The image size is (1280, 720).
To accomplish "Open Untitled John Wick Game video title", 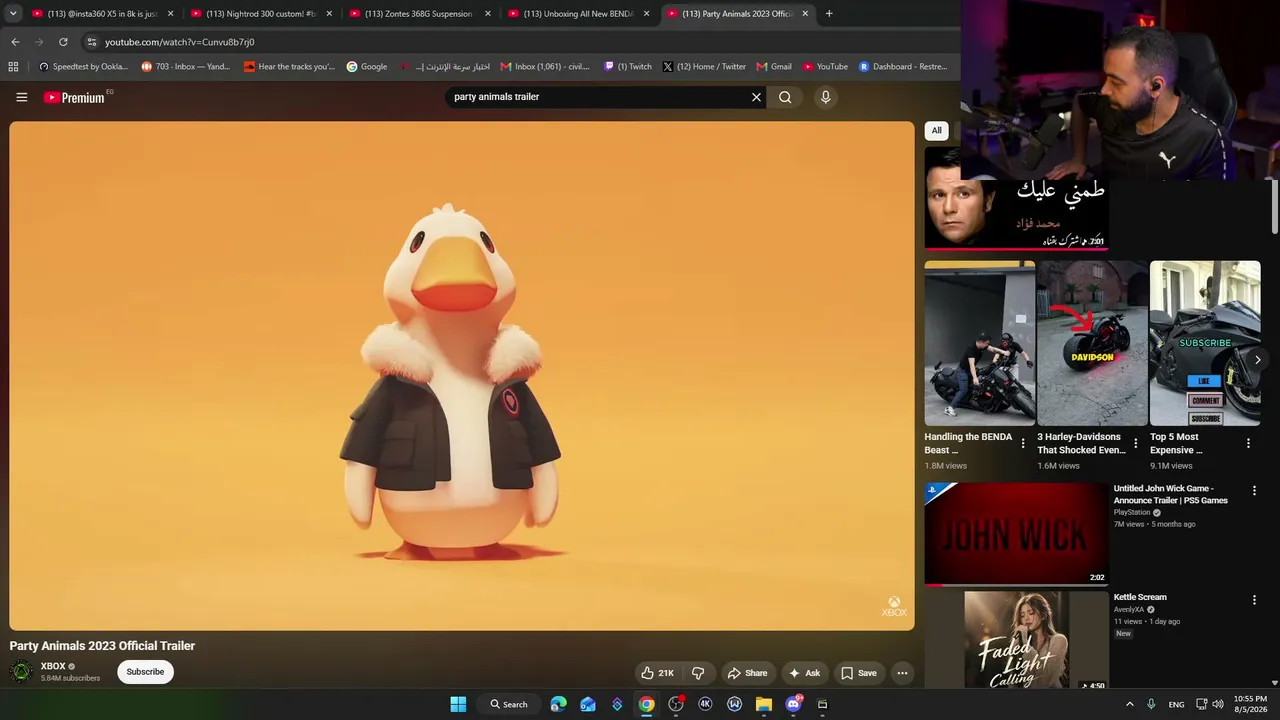I will pos(1171,495).
